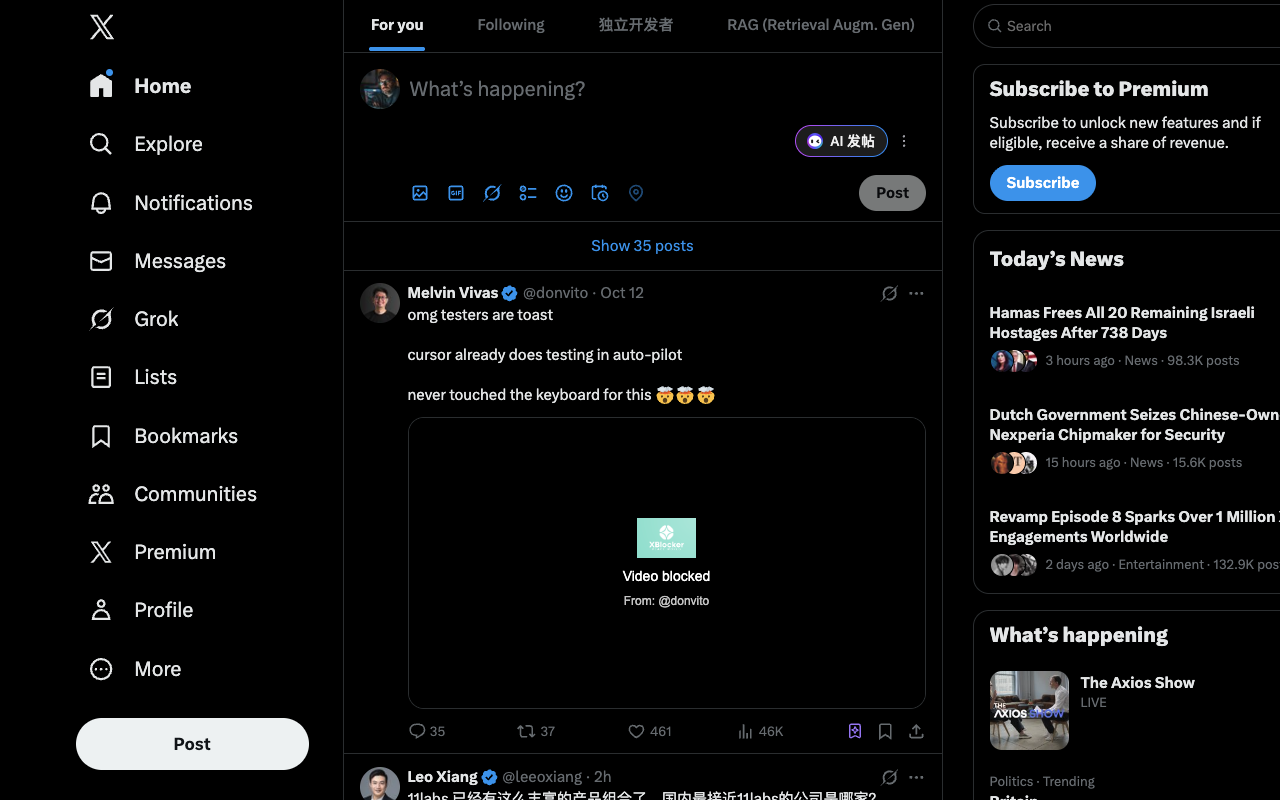The image size is (1280, 800).
Task: Click the Grok icon on Melvin Vivas's post
Action: (889, 293)
